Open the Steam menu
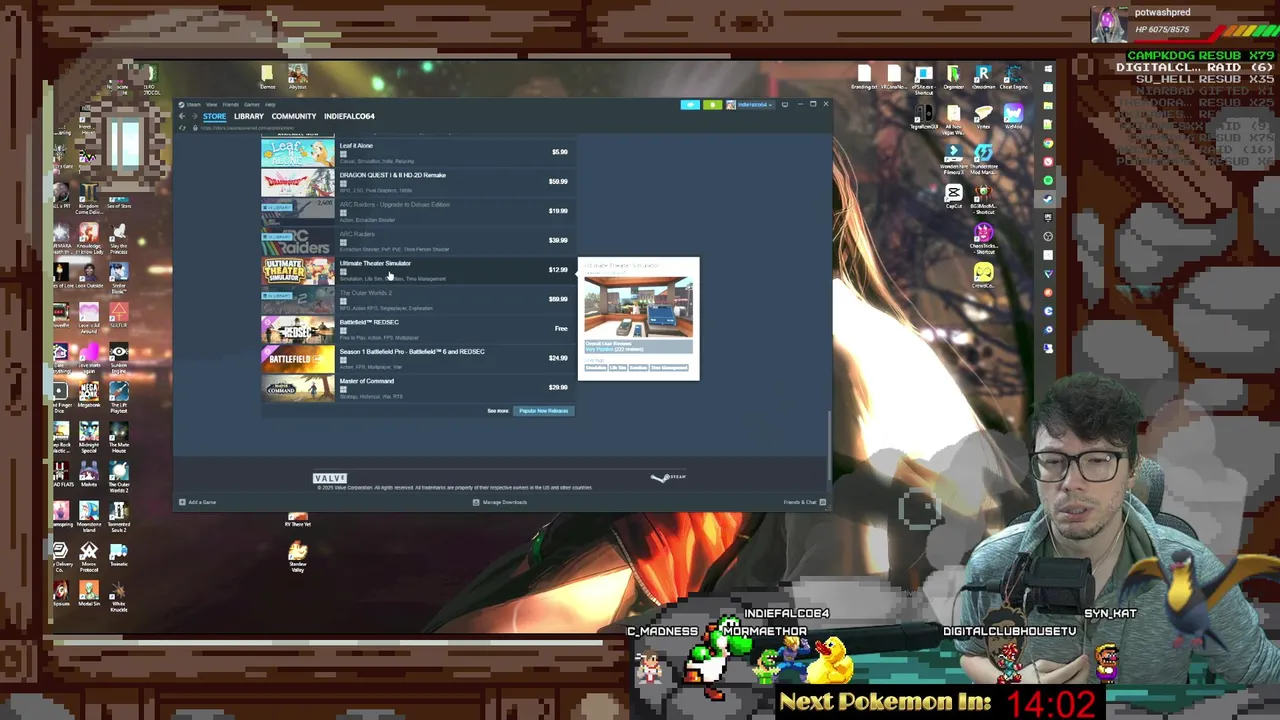The image size is (1280, 720). (x=193, y=105)
